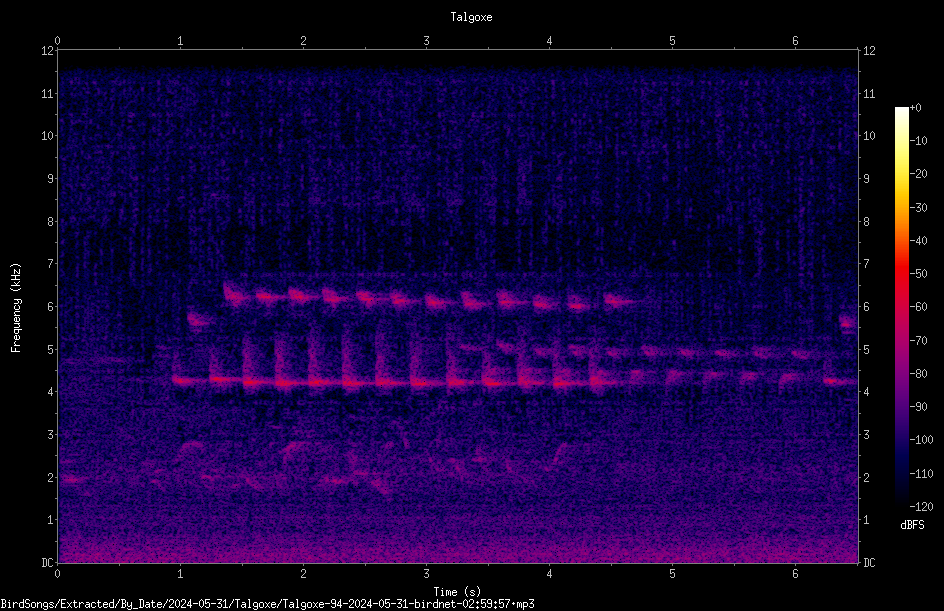Click the dBFS unit label under the colorbar
This screenshot has width=944, height=611.
(x=912, y=525)
